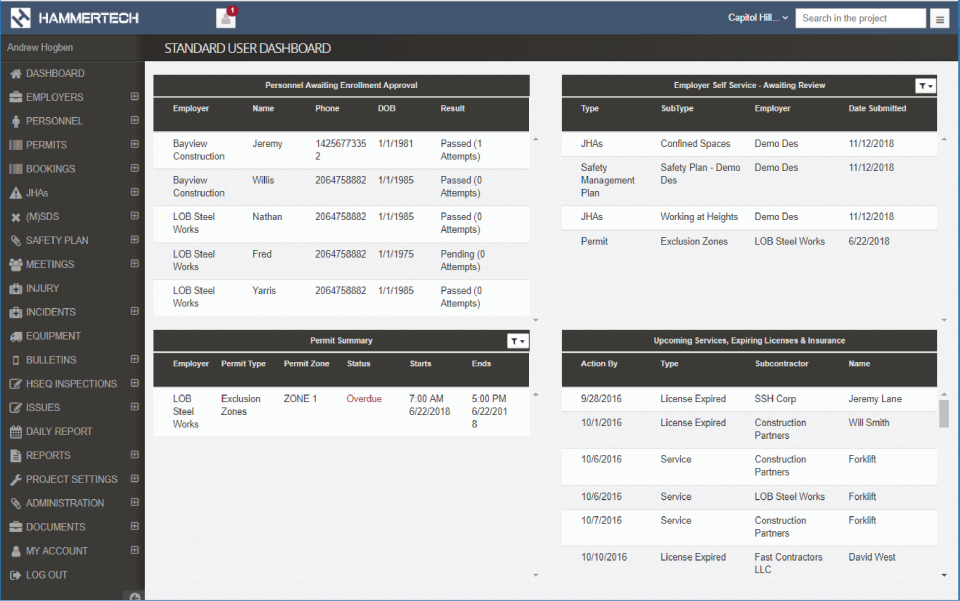Sort by the Result column header

coord(452,108)
